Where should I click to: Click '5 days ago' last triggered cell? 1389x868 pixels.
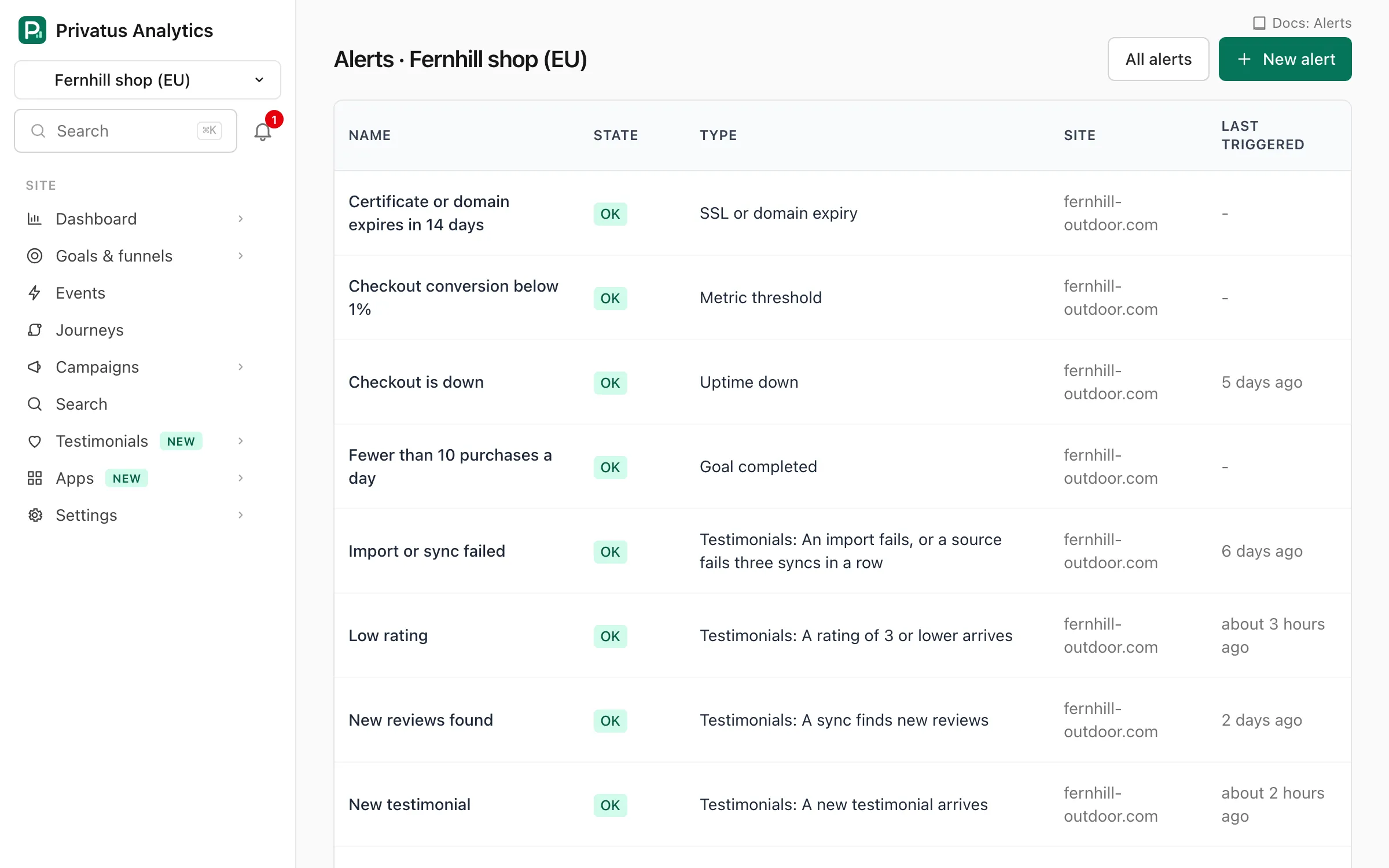(x=1262, y=382)
